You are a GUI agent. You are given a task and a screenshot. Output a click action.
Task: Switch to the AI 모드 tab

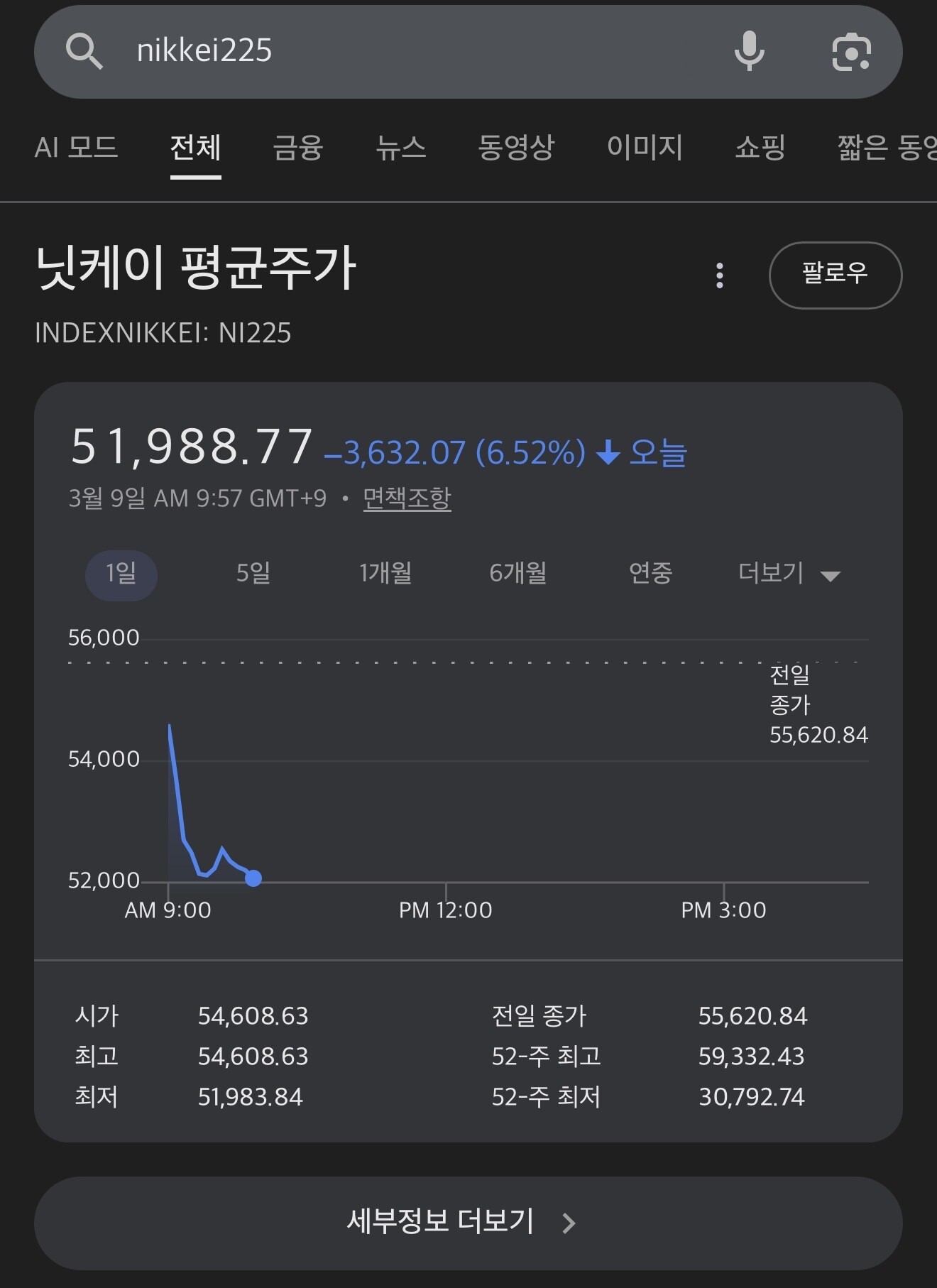click(76, 148)
